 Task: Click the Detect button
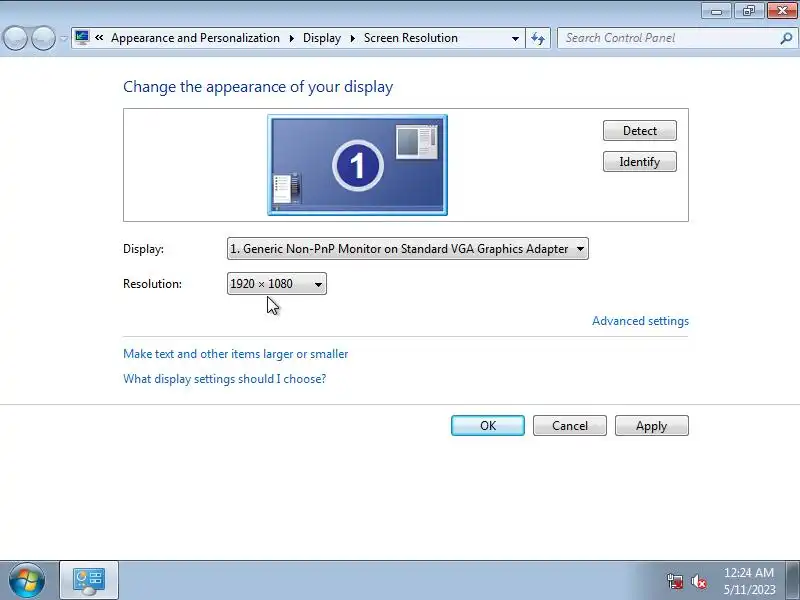click(x=640, y=131)
